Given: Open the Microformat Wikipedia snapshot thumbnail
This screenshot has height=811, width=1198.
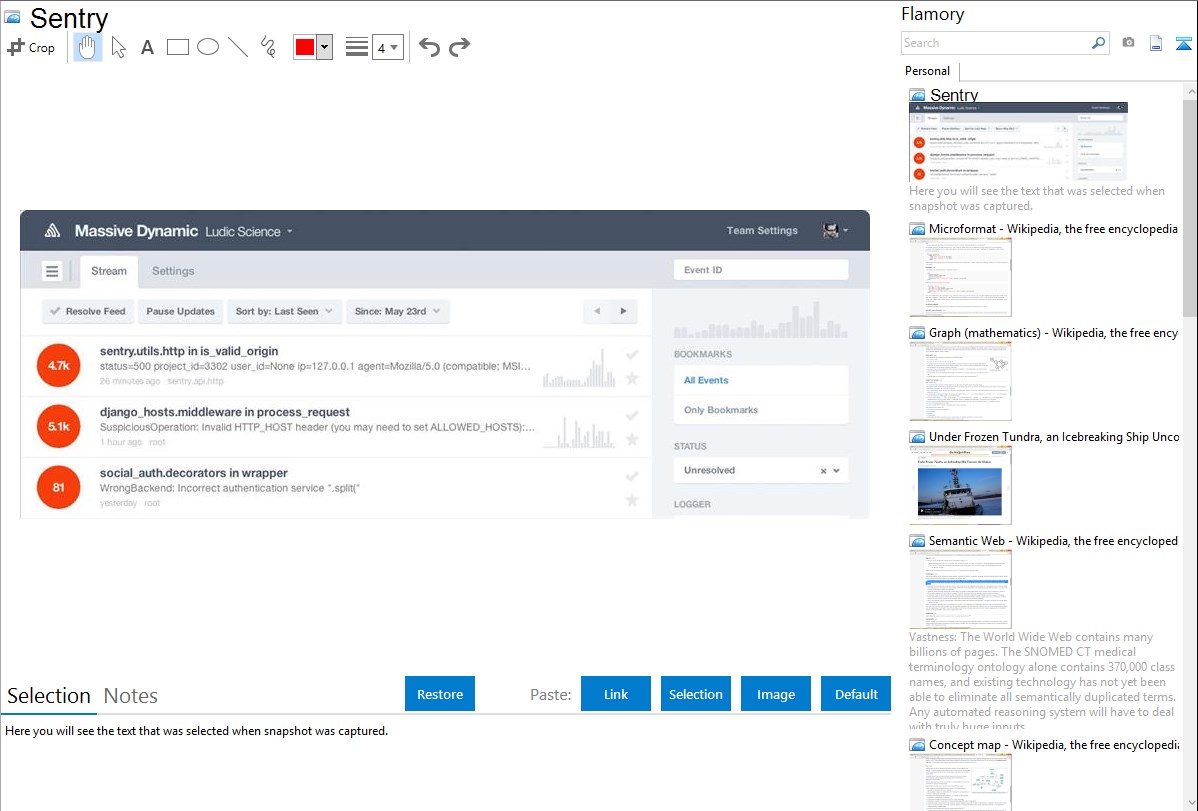Looking at the screenshot, I should pyautogui.click(x=960, y=277).
